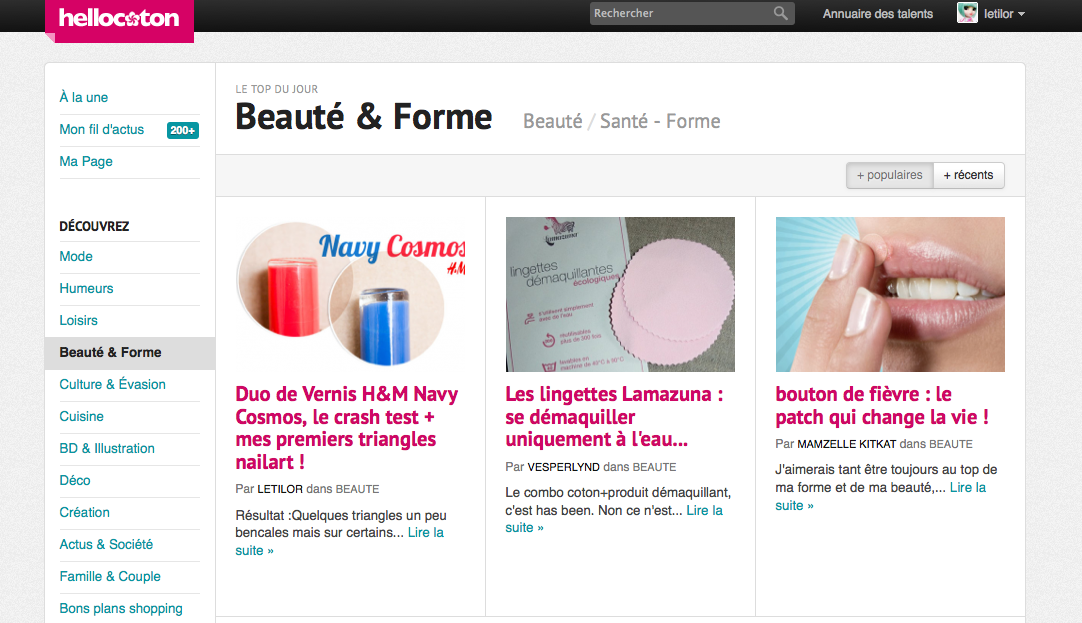Click author MAMZELLE KITKAT
The width and height of the screenshot is (1082, 623).
[x=846, y=444]
